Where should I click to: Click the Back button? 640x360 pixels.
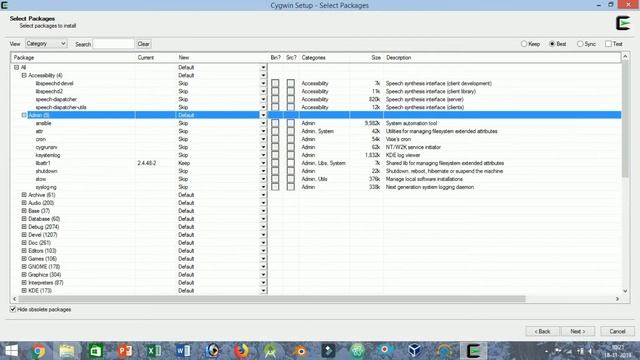pyautogui.click(x=542, y=331)
